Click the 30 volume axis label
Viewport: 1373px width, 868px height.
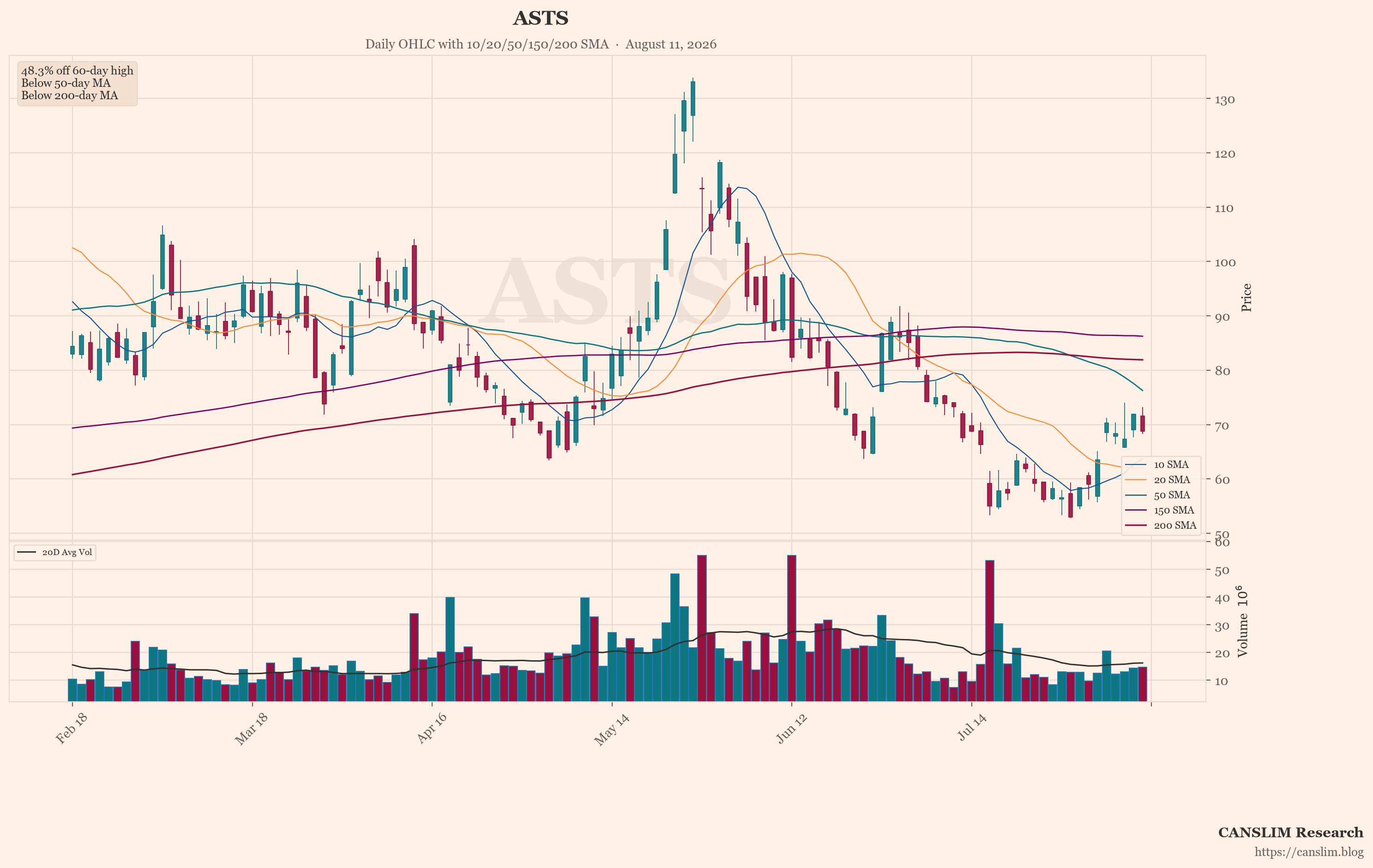pos(1222,626)
